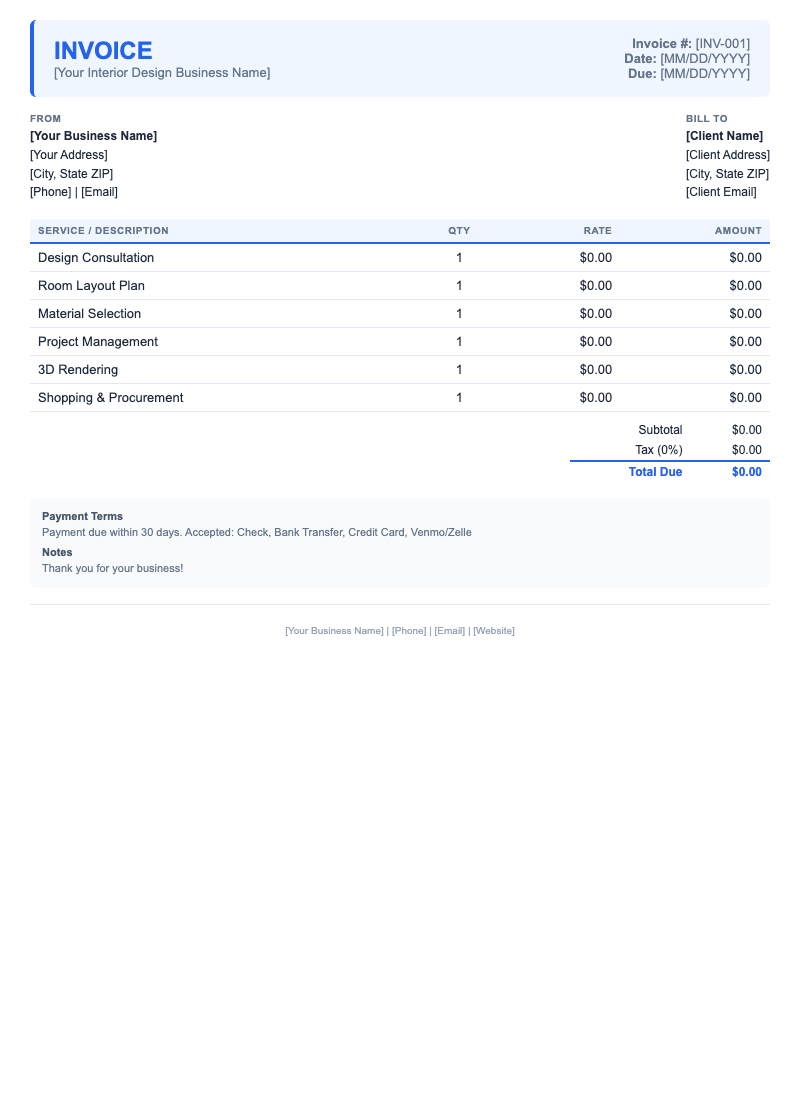This screenshot has width=800, height=1100.
Task: Click the quantity in the 3D Rendering row
Action: [460, 370]
